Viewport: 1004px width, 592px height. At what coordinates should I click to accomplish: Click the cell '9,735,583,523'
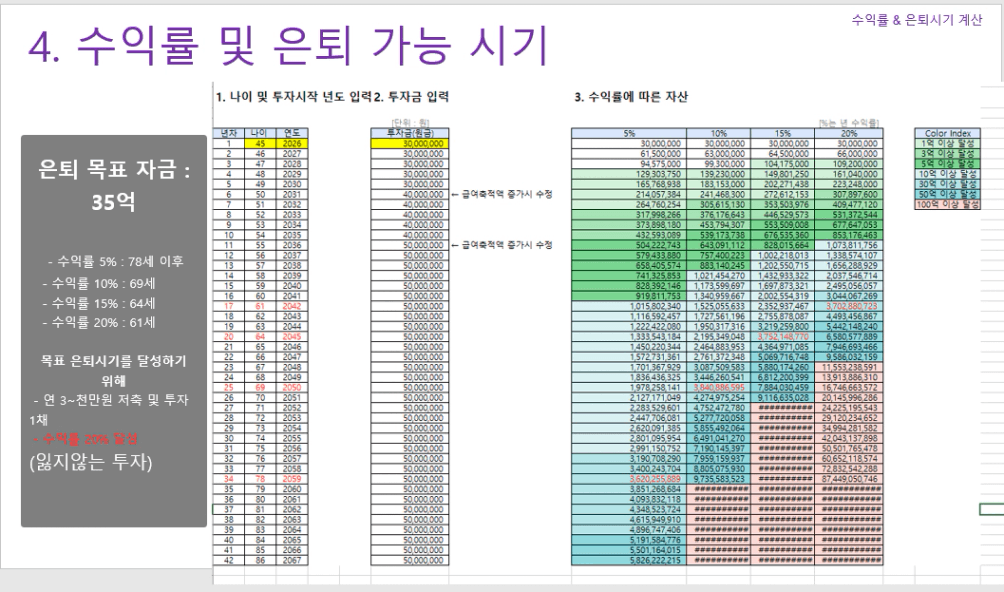pyautogui.click(x=718, y=479)
